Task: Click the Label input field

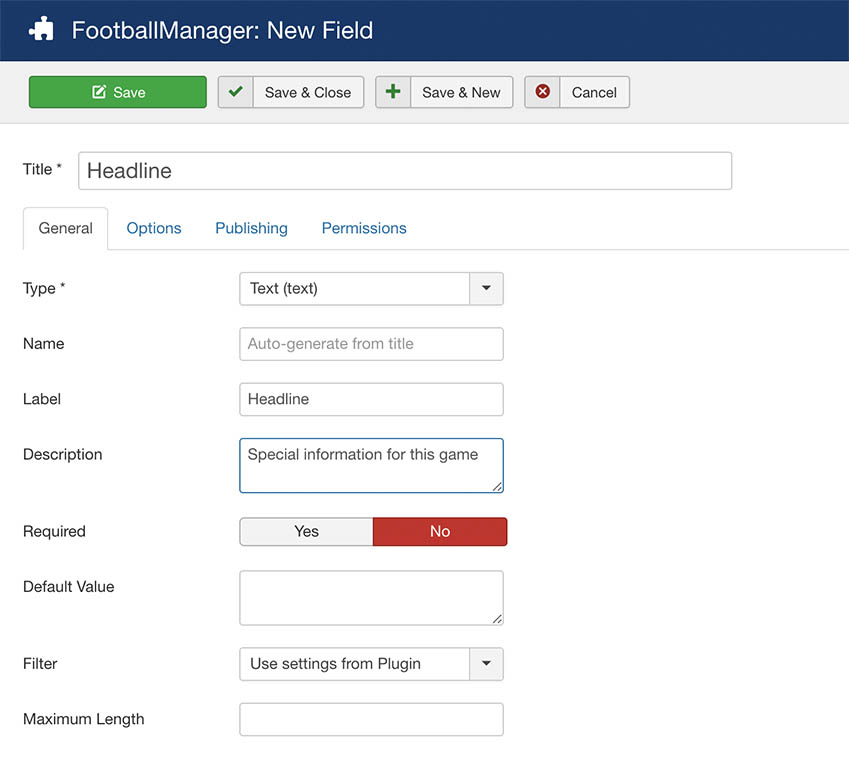Action: (x=371, y=399)
